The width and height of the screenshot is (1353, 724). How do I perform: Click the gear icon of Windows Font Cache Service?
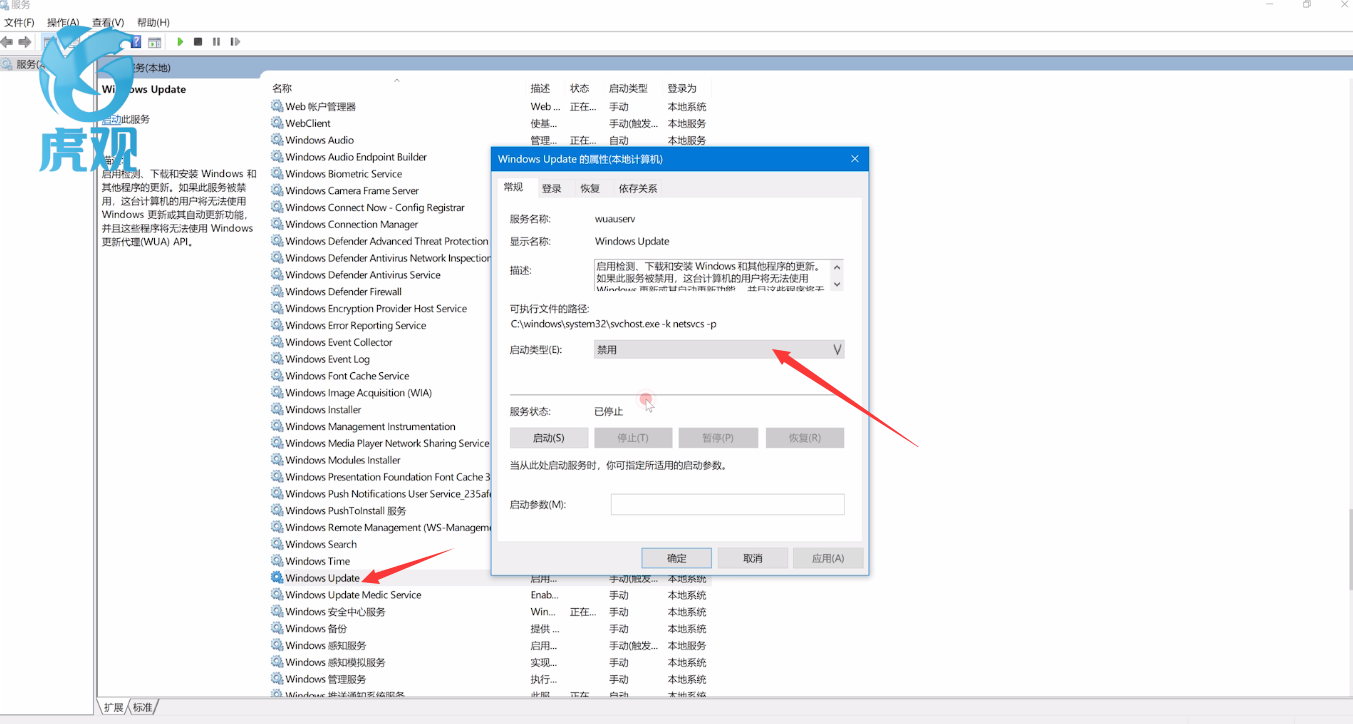[x=277, y=376]
